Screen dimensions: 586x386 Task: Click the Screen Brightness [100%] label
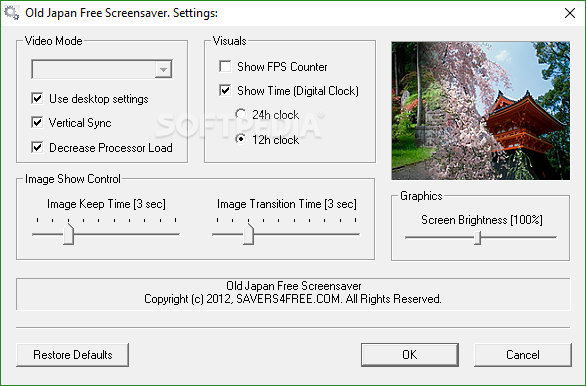482,220
